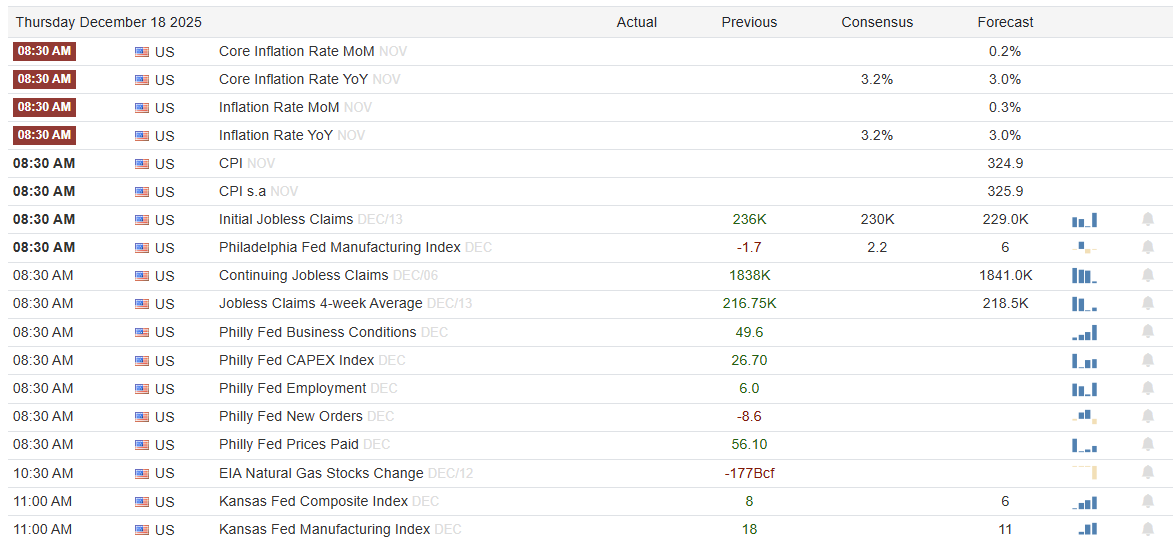Select the Actual column header

click(637, 22)
